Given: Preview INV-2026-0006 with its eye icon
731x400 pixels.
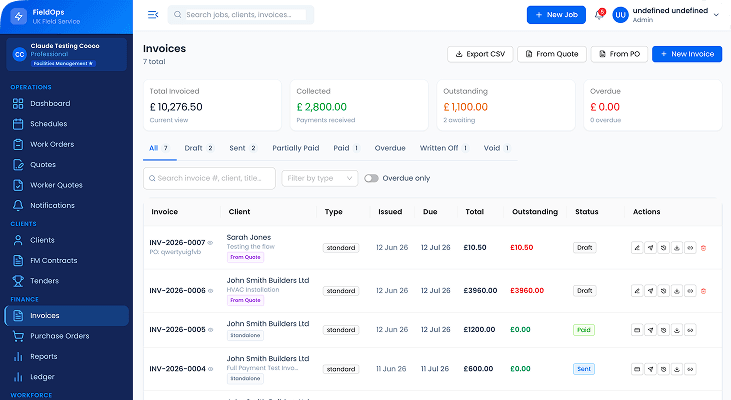Looking at the screenshot, I should coord(210,291).
